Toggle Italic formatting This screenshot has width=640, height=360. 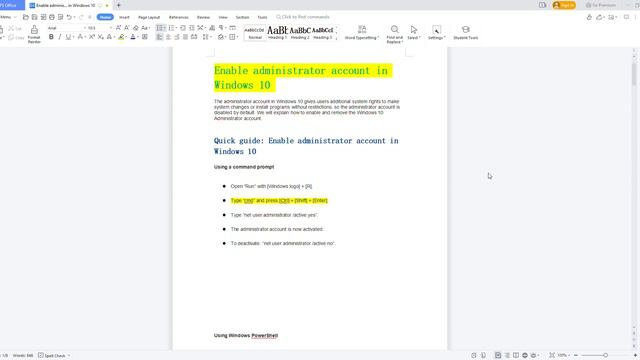60,37
